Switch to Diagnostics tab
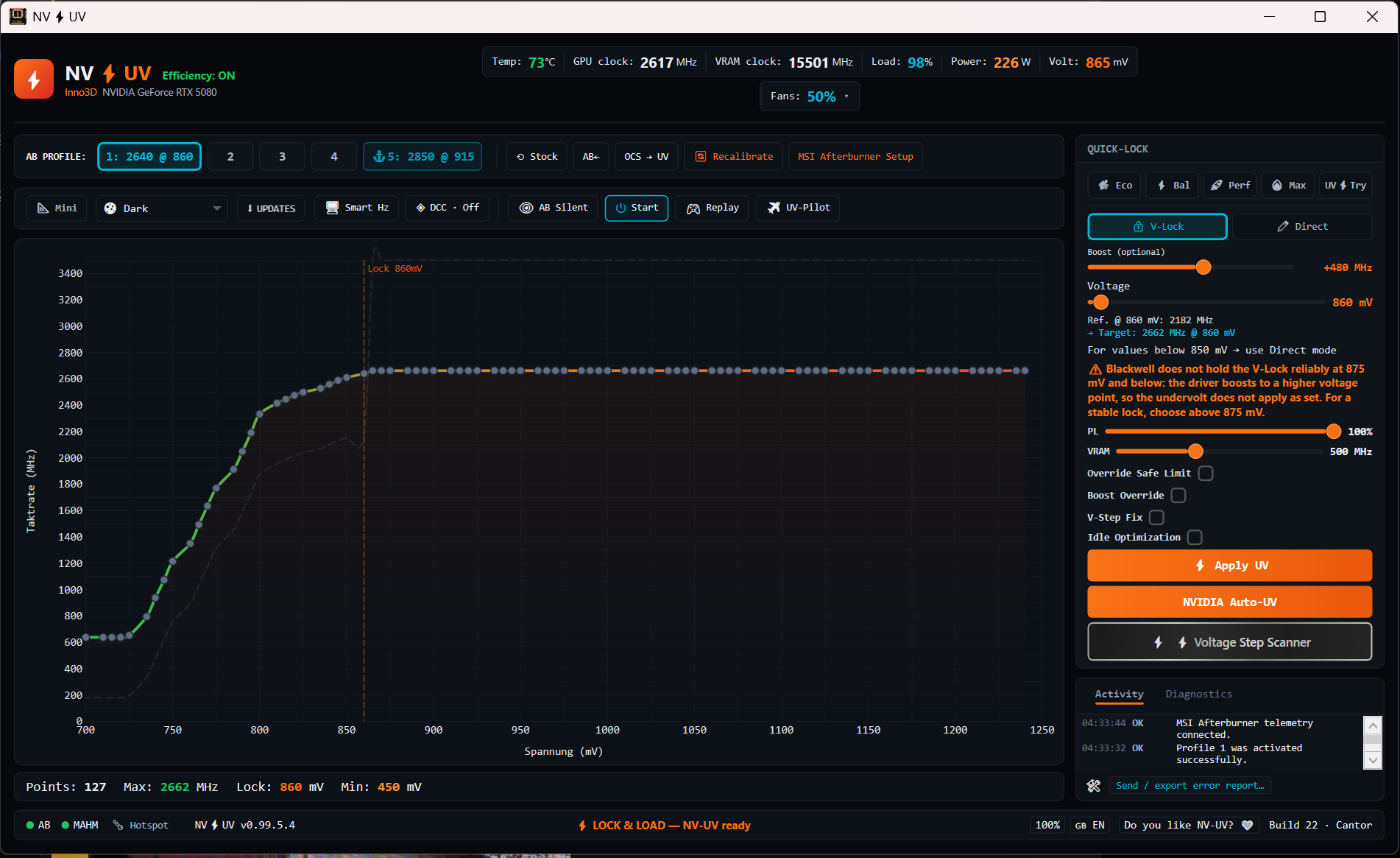This screenshot has height=858, width=1400. (1198, 694)
